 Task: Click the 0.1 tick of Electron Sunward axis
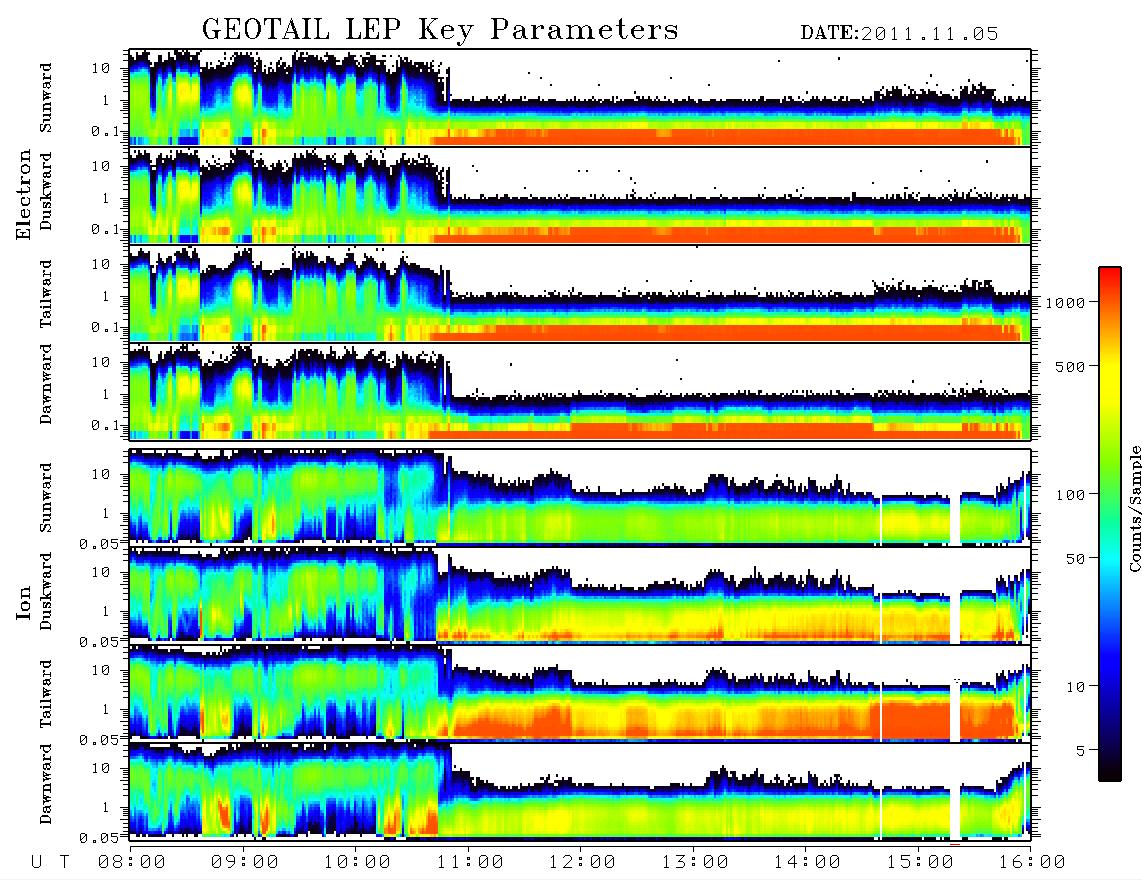coord(105,132)
